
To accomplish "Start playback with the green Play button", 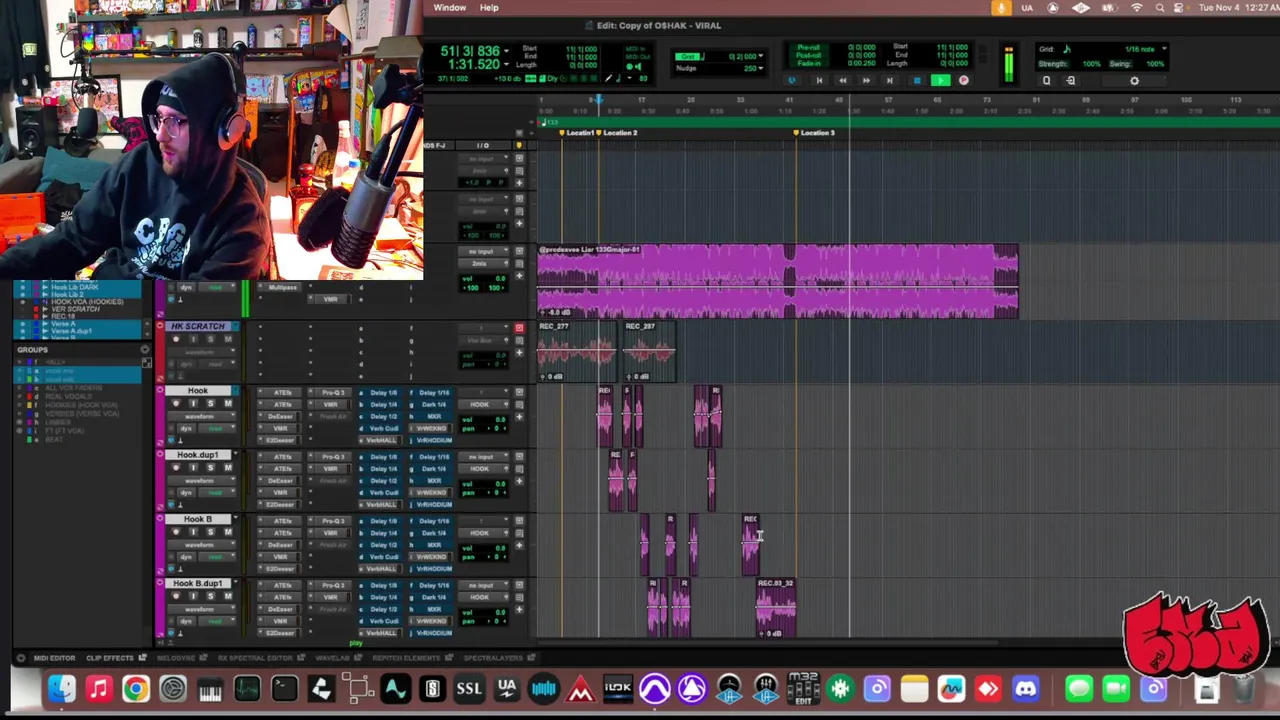I will (x=940, y=81).
